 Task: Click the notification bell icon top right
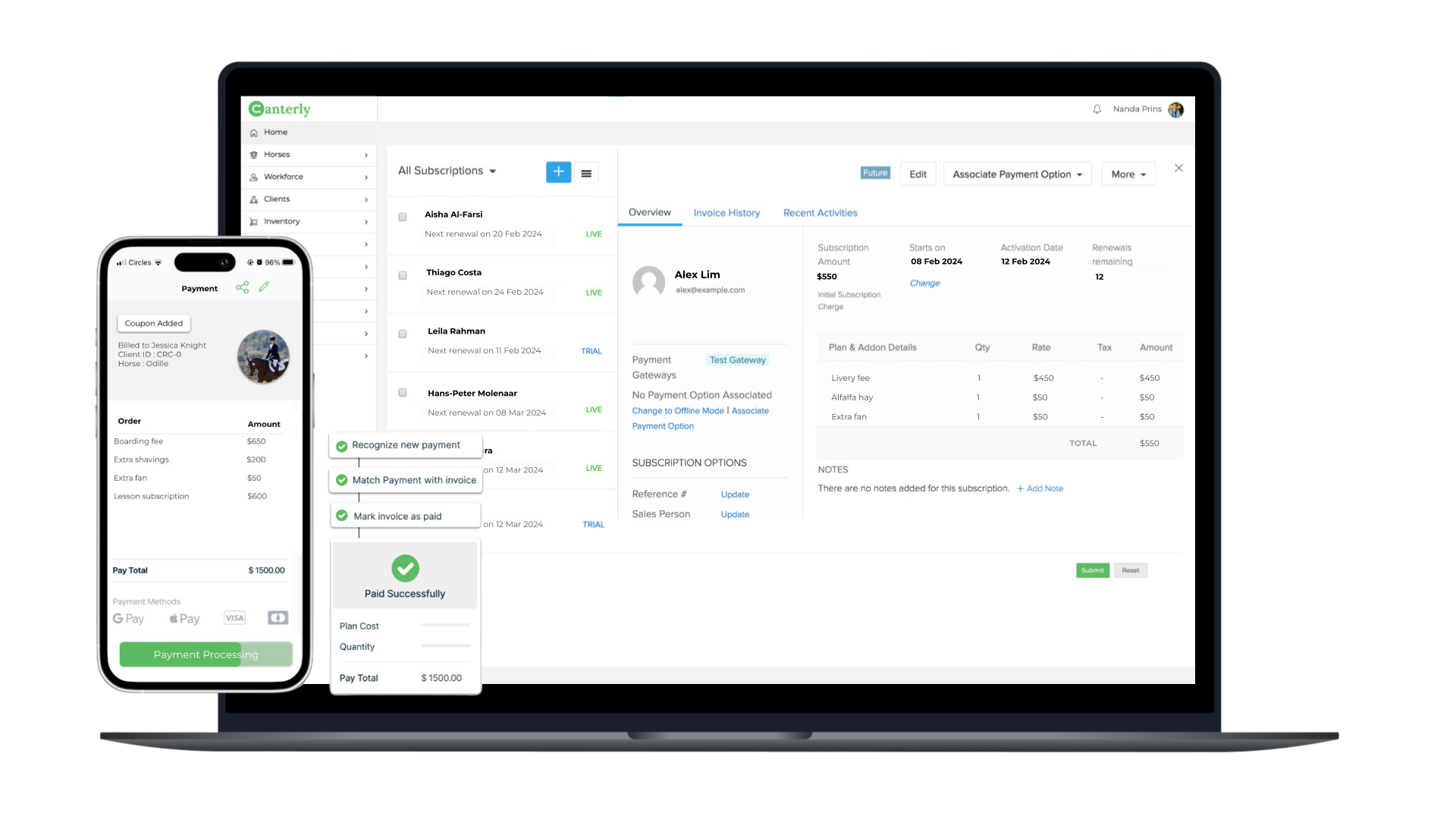tap(1097, 109)
